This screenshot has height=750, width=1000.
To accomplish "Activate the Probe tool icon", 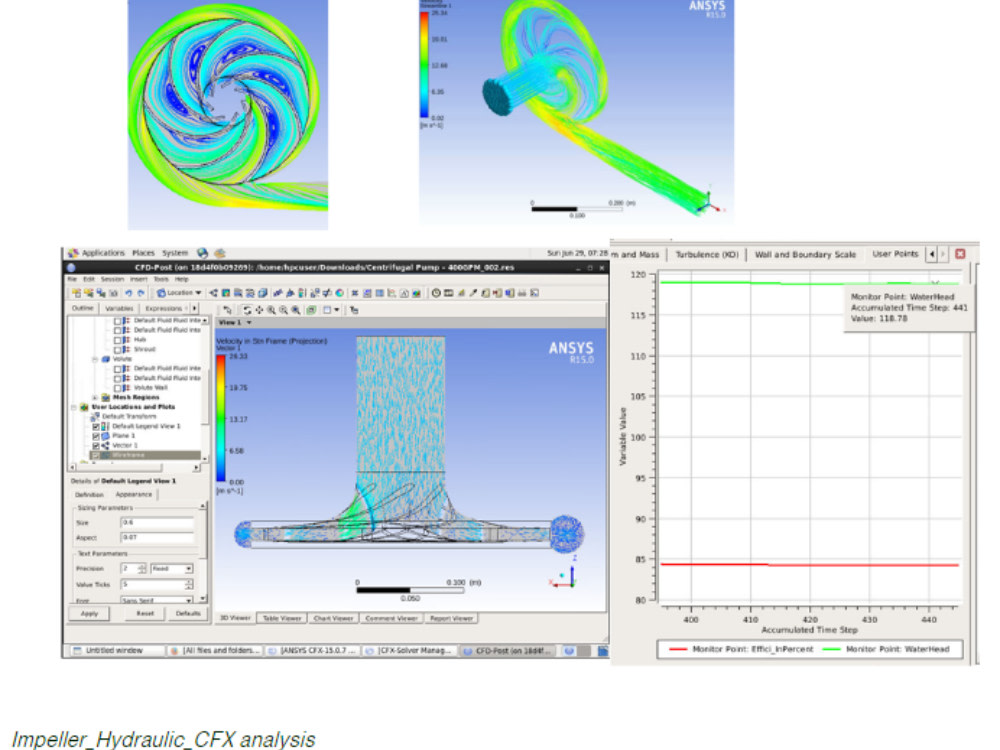I will click(473, 293).
